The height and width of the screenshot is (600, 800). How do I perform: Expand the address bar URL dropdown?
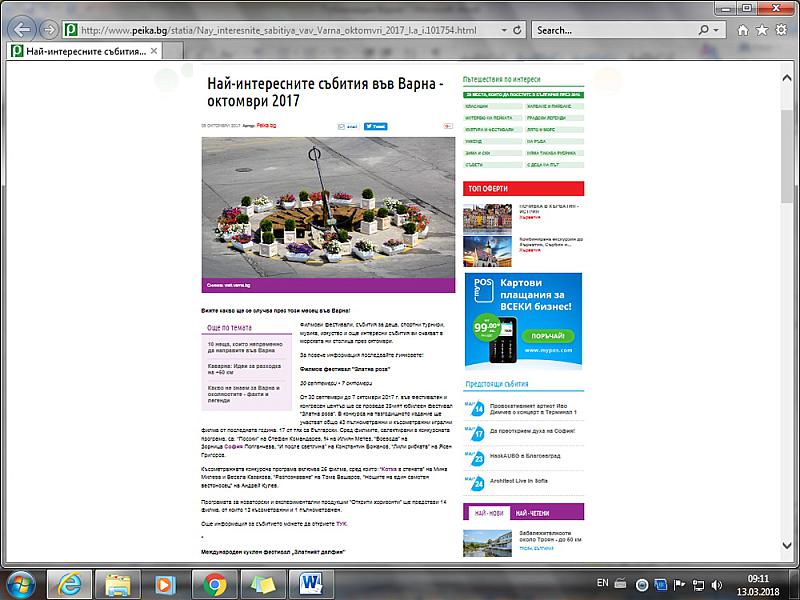(x=502, y=30)
